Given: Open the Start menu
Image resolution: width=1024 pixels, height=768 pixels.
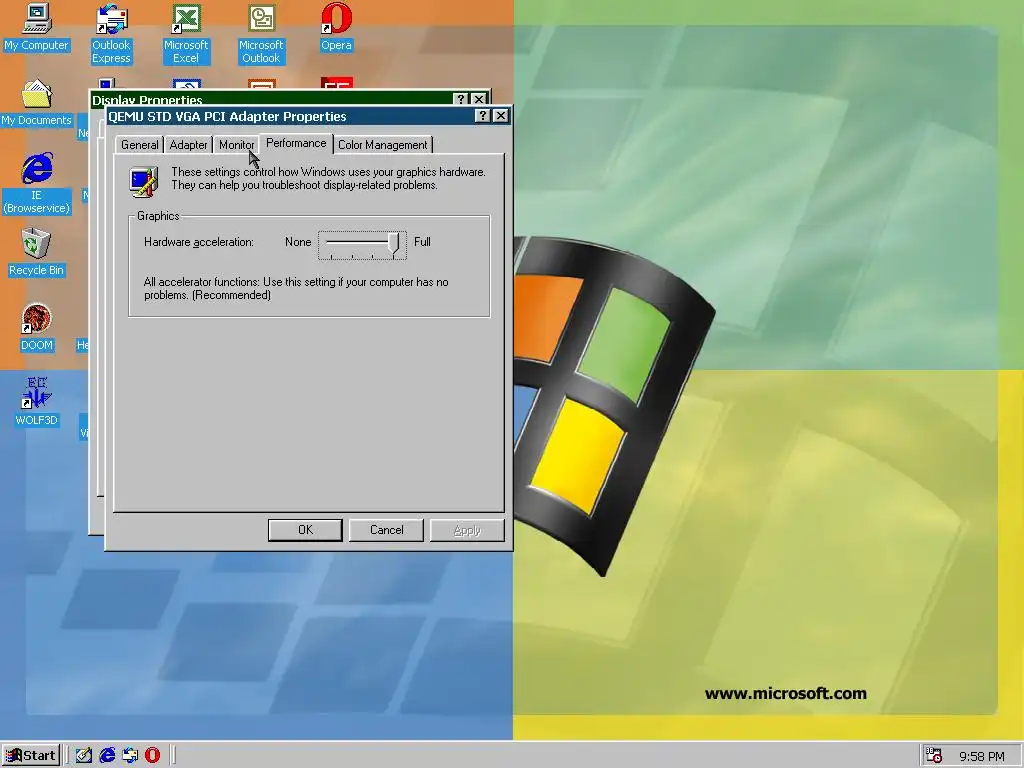Looking at the screenshot, I should coord(31,756).
